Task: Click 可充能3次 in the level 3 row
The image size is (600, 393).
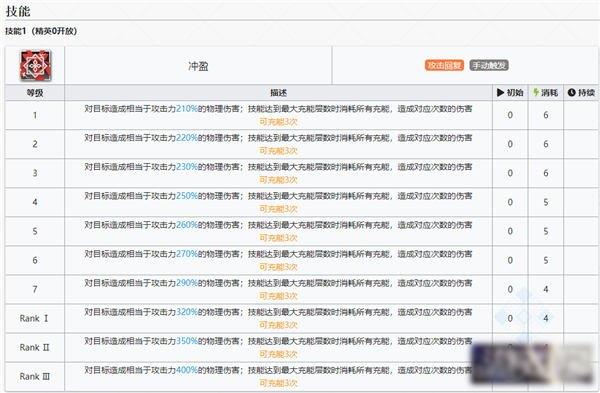Action: pos(279,180)
